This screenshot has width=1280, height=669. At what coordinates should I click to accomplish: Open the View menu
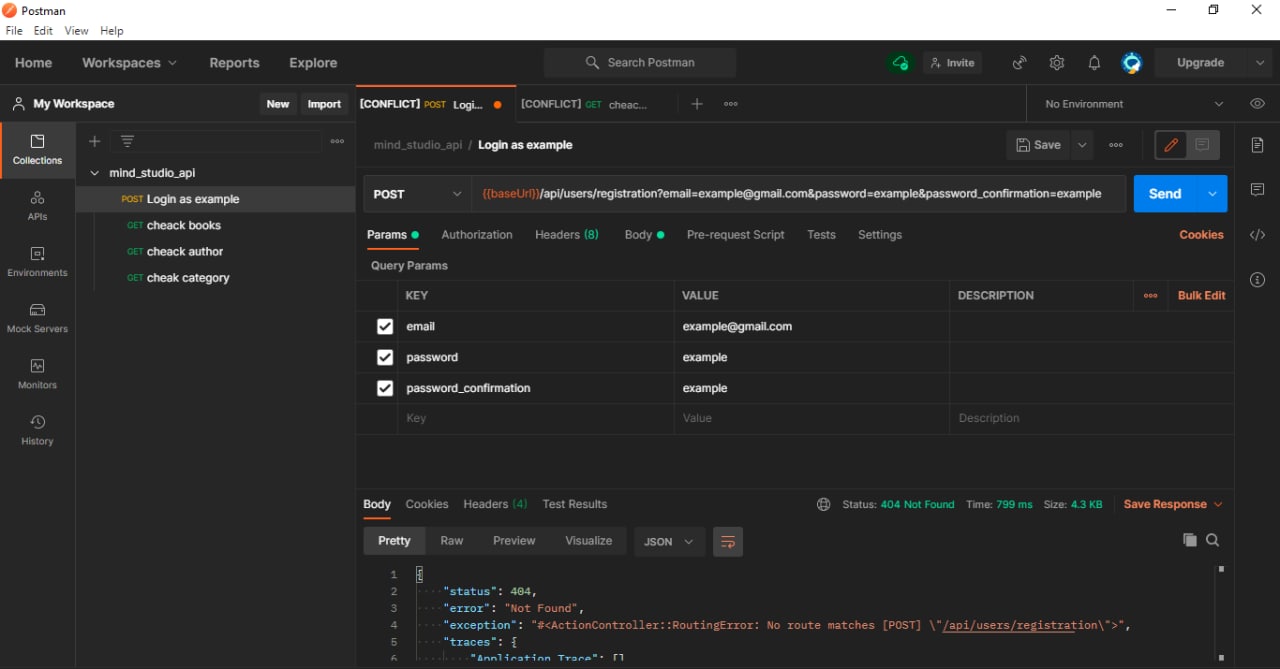point(77,31)
